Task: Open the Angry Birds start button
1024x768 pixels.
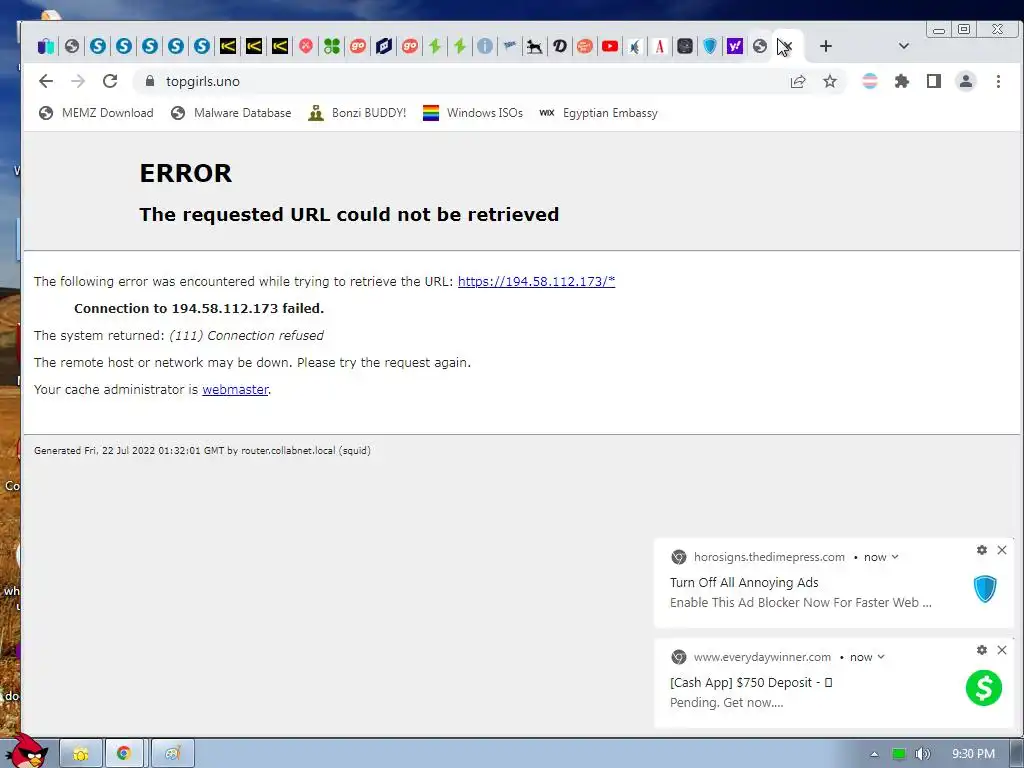Action: point(28,751)
